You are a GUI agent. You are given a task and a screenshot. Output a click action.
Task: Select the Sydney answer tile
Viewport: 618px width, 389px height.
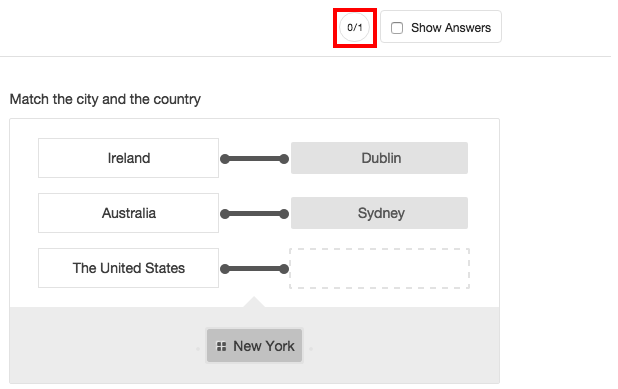tap(380, 213)
